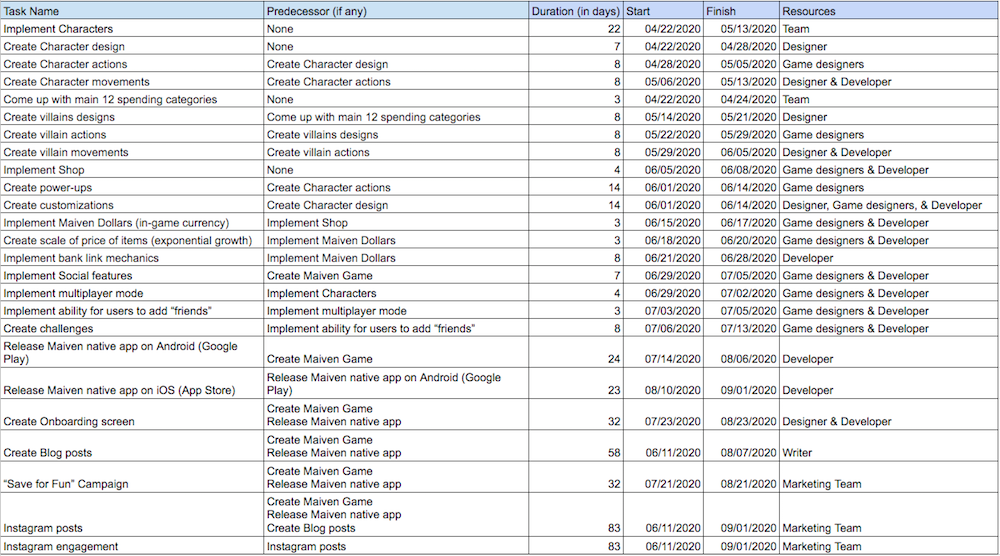Select the 'Predecessor (if any)' header cell

click(x=396, y=11)
